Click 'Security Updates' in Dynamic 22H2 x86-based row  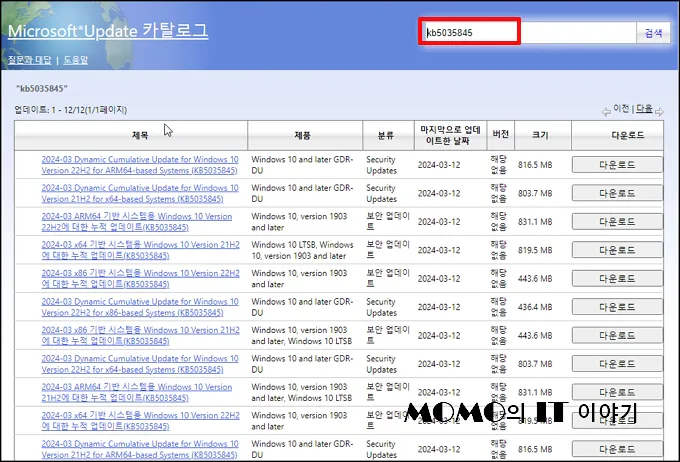(x=382, y=307)
